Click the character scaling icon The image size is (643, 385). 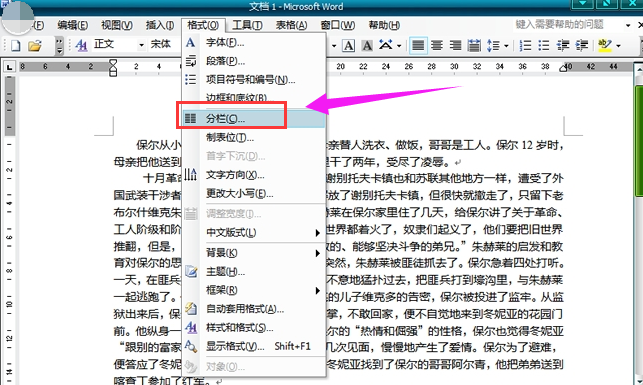coord(385,45)
